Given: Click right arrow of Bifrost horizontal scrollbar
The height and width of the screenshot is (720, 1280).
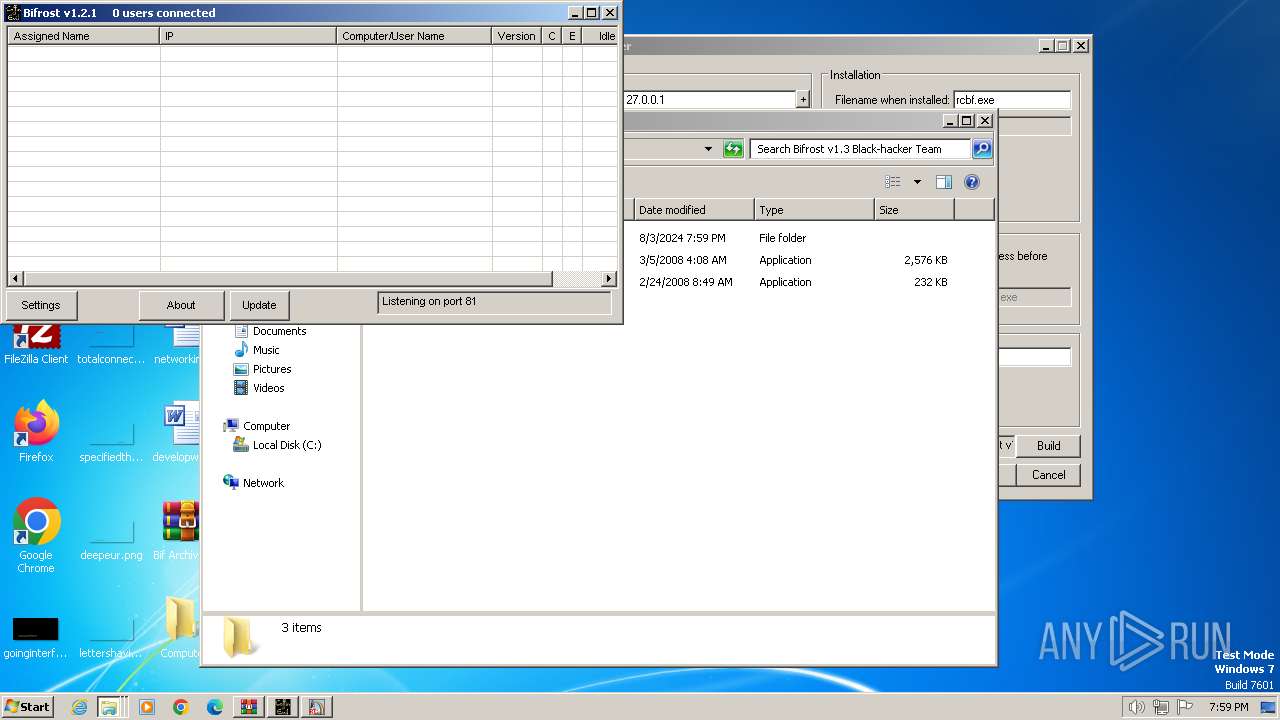Looking at the screenshot, I should tap(609, 278).
